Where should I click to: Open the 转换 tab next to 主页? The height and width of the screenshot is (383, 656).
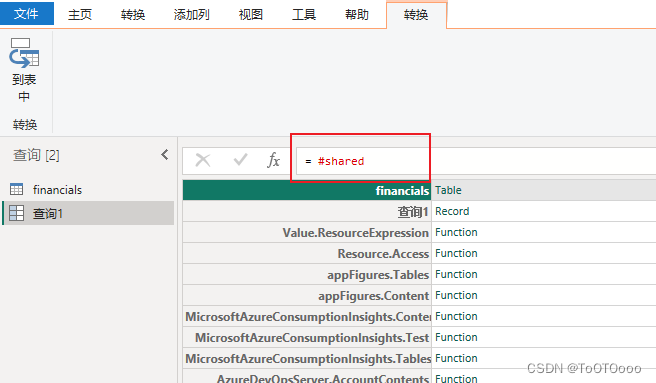133,15
